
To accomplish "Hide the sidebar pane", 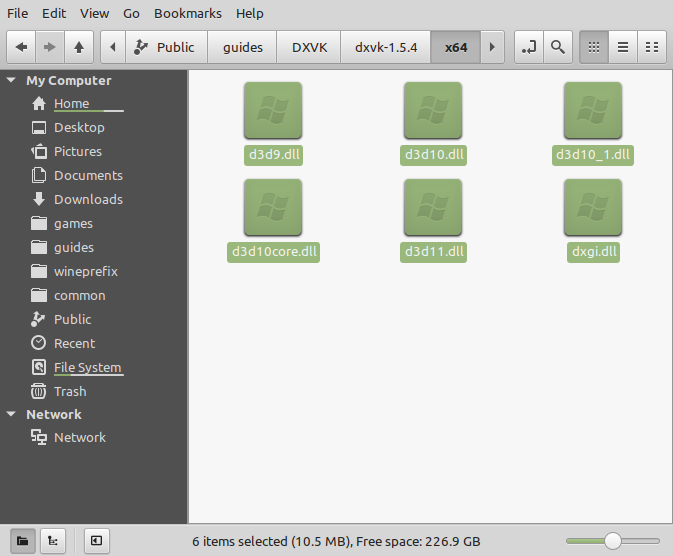I will click(x=97, y=541).
